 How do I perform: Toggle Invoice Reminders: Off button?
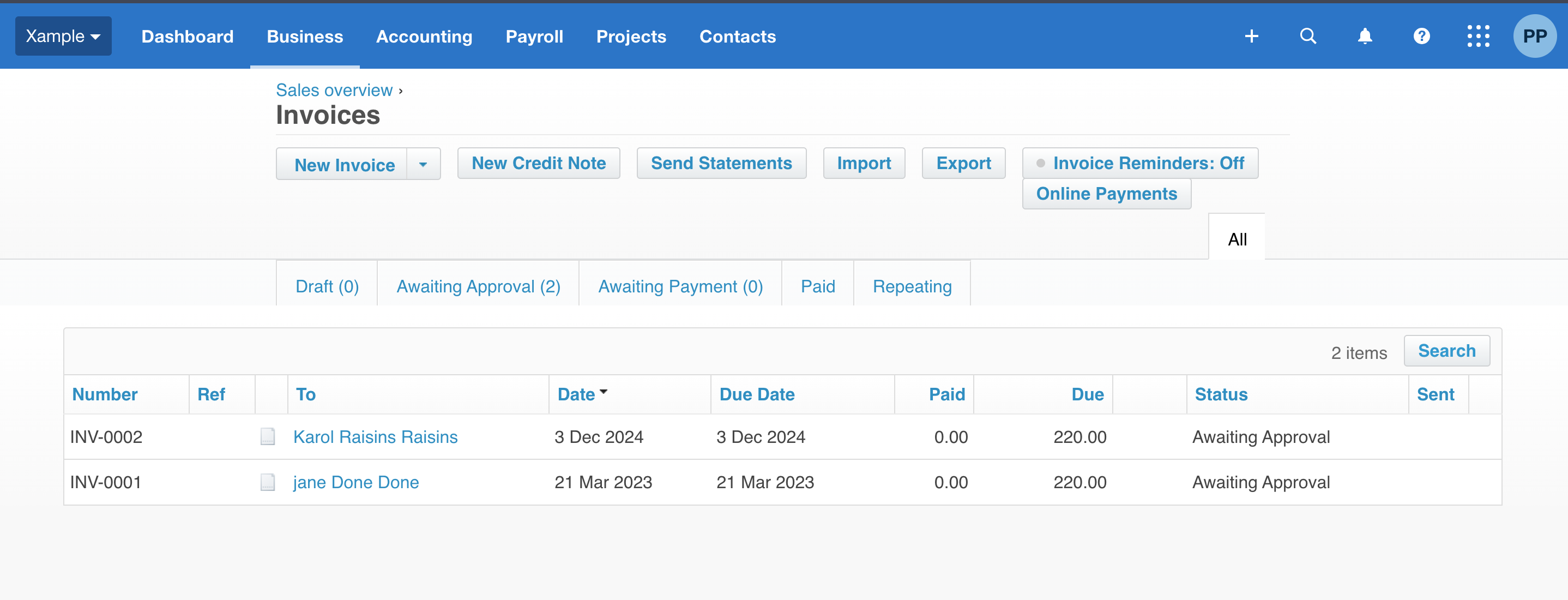click(x=1139, y=163)
